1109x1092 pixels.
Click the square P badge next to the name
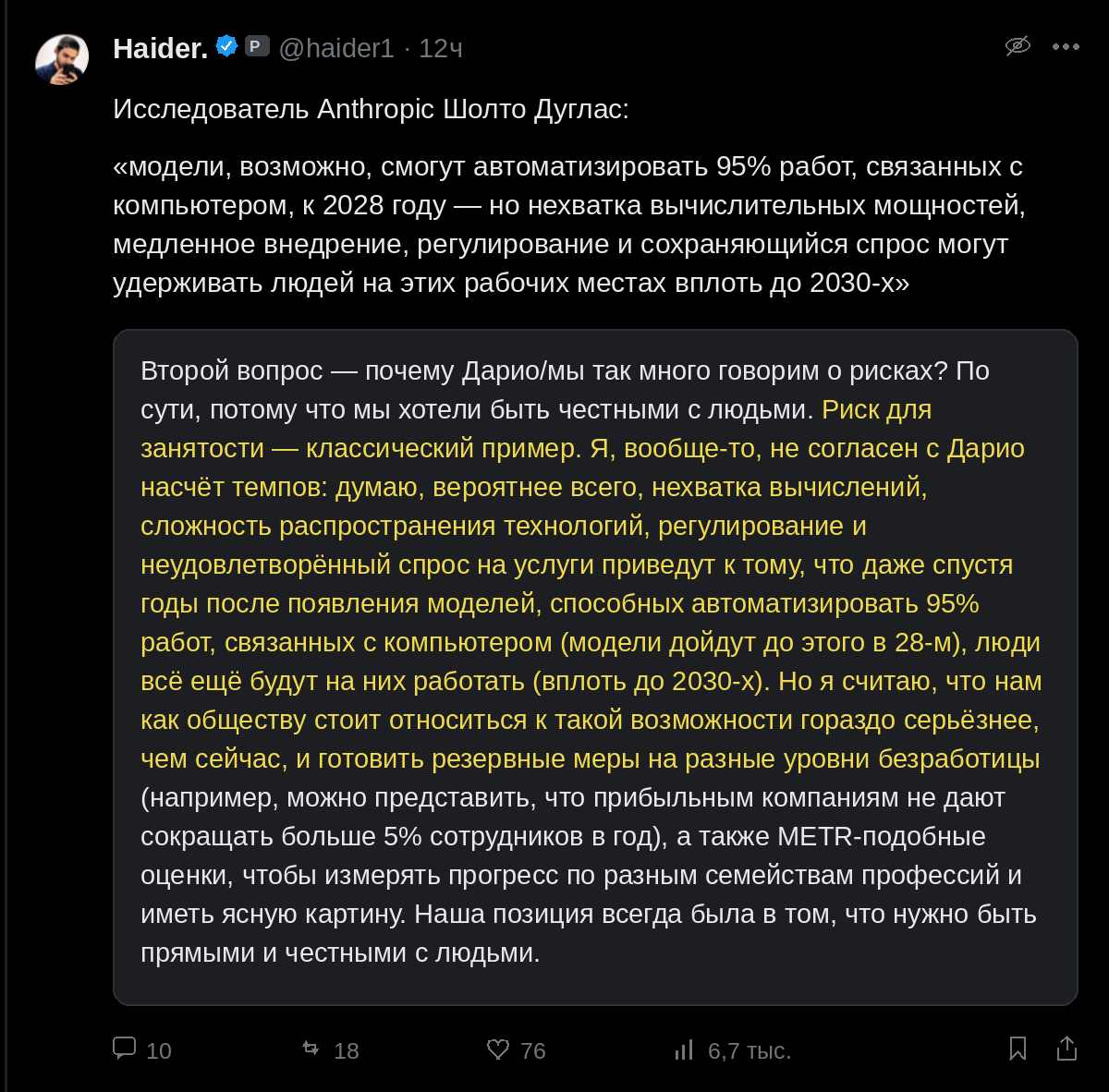click(257, 45)
